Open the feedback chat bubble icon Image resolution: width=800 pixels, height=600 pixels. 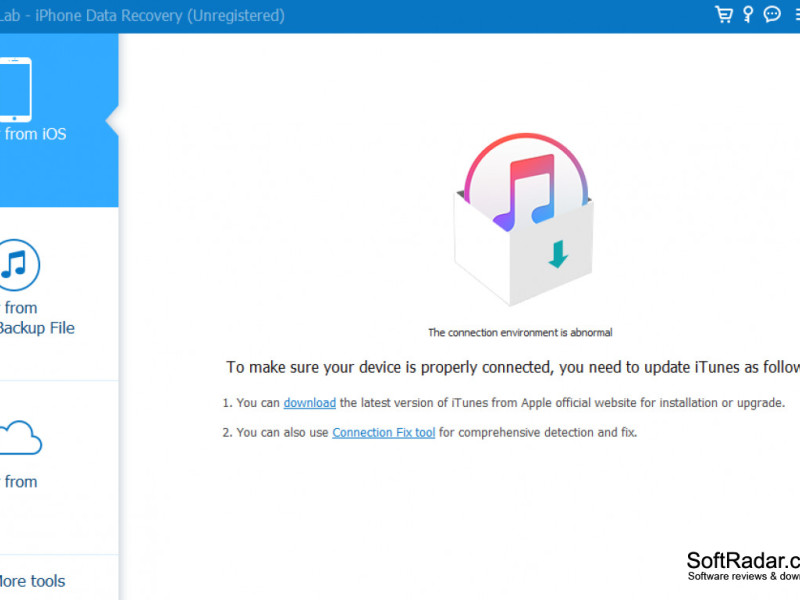(x=772, y=14)
